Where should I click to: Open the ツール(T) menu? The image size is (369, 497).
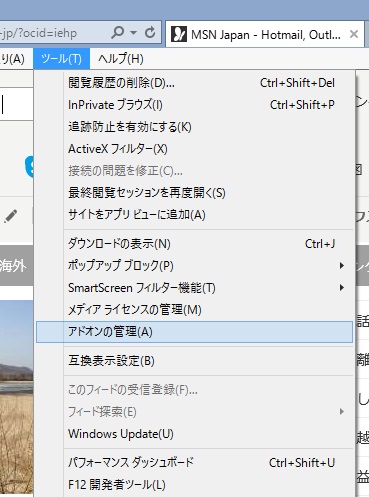click(61, 59)
